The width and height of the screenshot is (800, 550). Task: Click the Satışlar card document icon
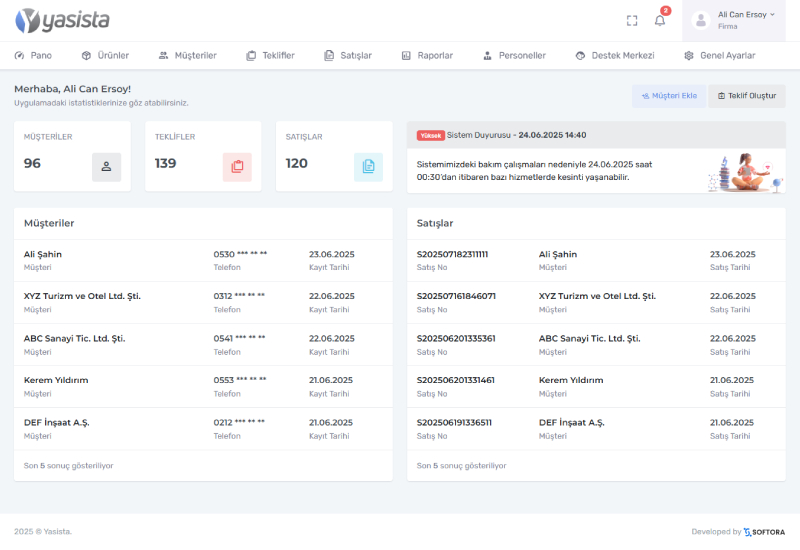368,167
